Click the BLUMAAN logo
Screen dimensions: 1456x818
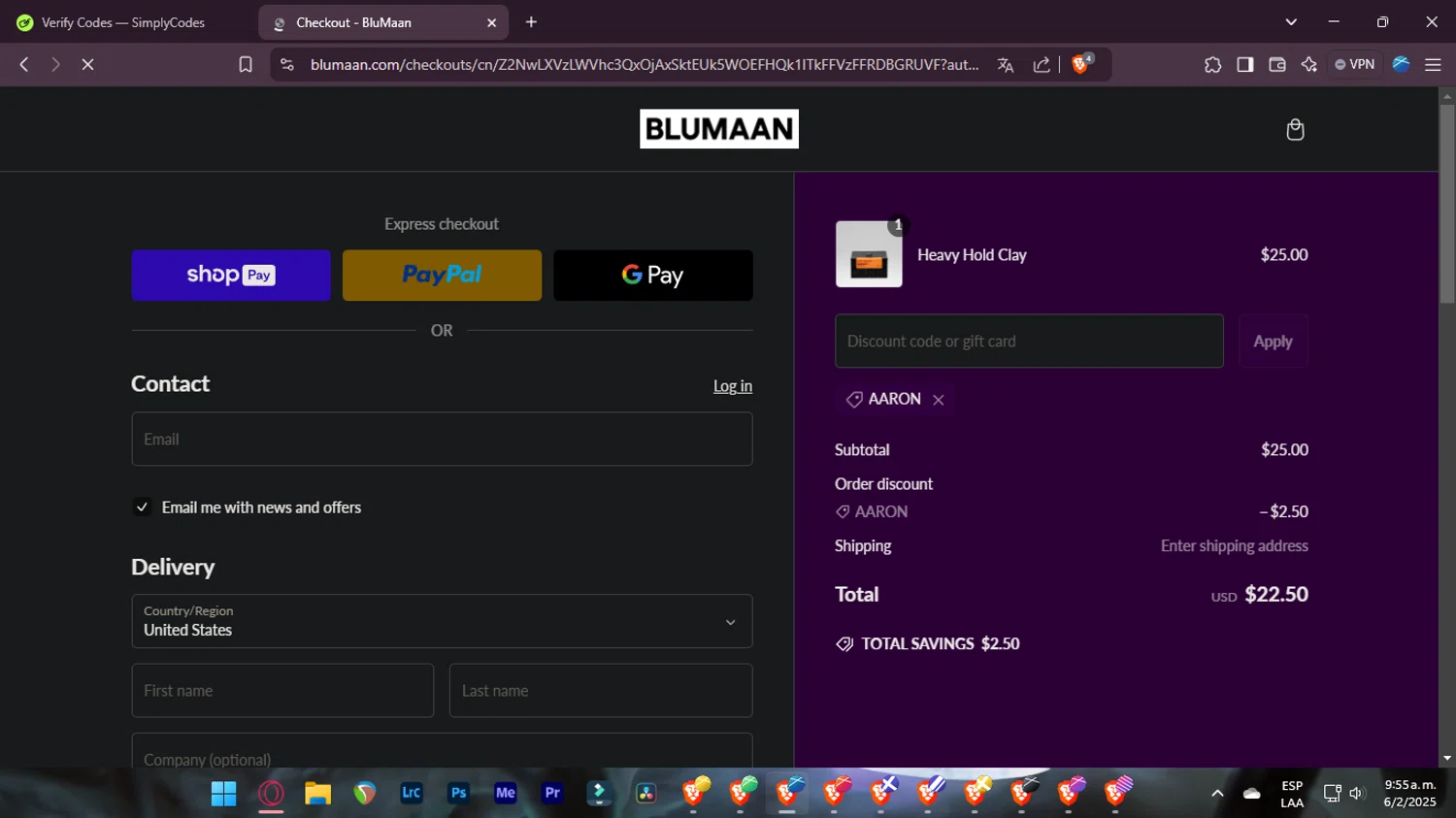(719, 129)
